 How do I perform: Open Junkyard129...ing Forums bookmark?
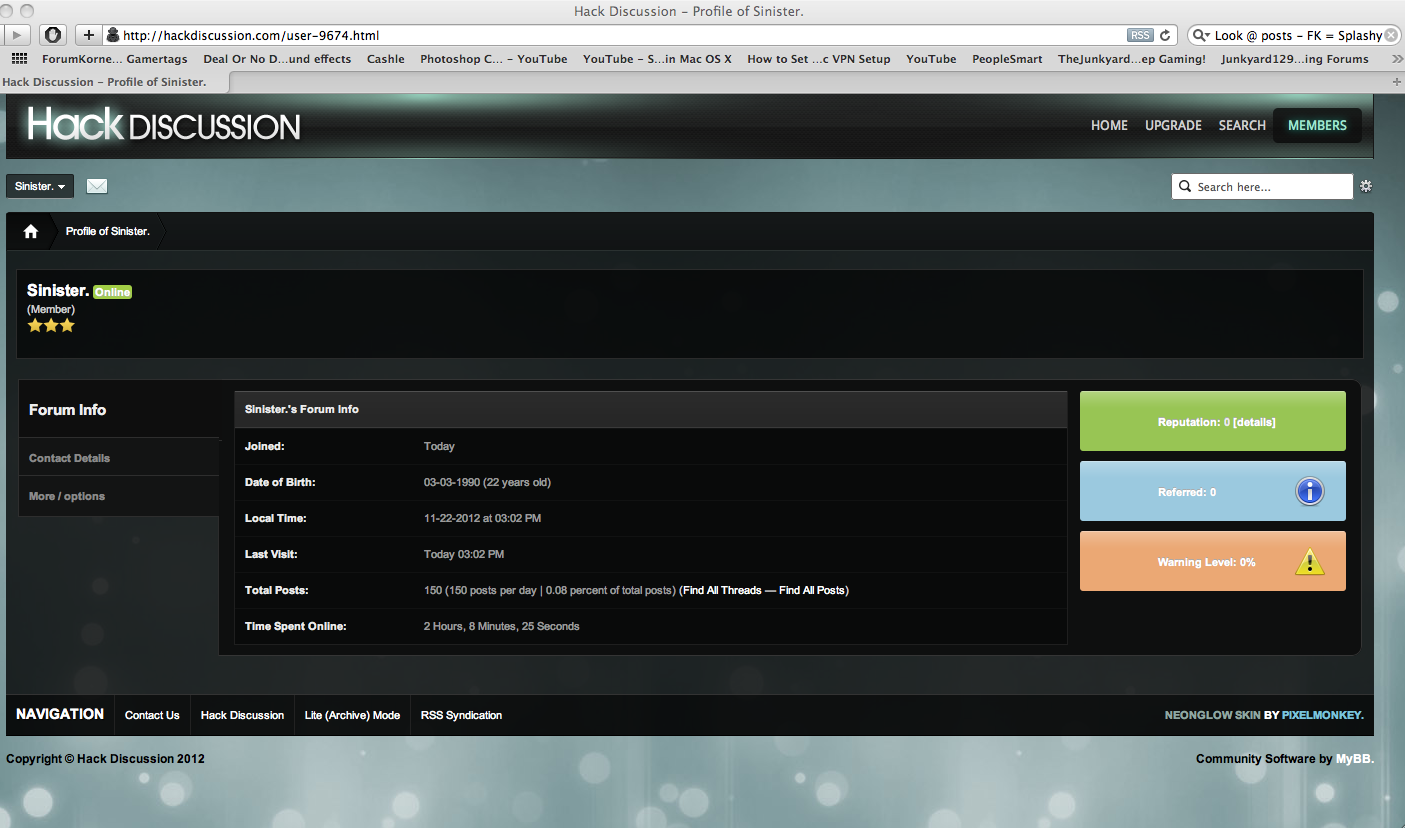[x=1295, y=59]
